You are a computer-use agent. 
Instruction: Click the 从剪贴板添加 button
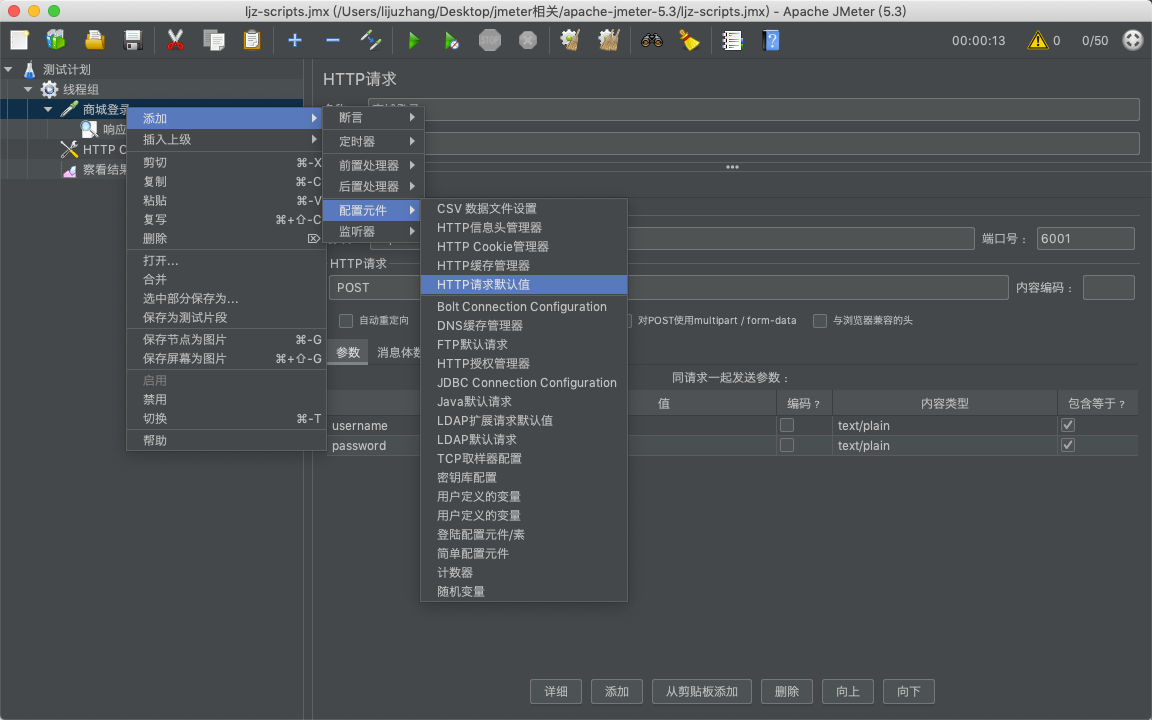tap(702, 691)
